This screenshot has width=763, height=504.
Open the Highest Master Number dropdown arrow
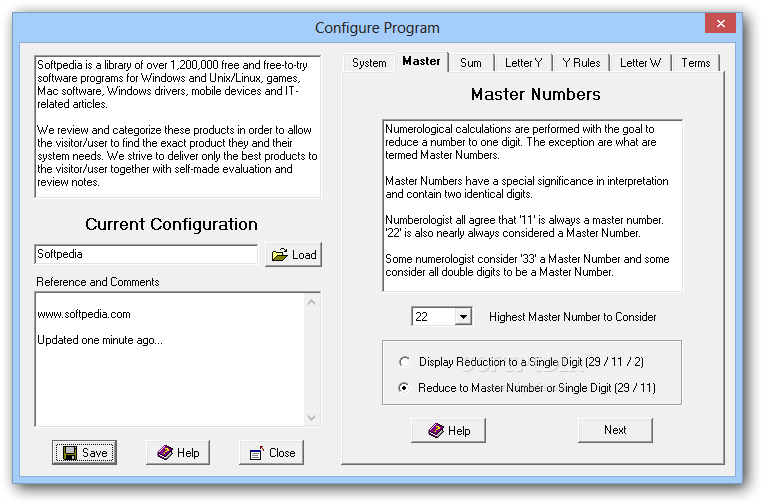(x=463, y=317)
